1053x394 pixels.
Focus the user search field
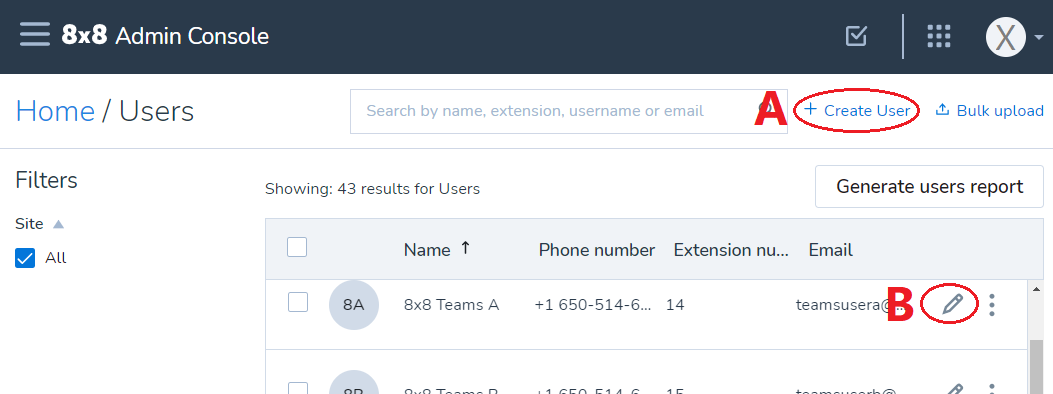[557, 111]
